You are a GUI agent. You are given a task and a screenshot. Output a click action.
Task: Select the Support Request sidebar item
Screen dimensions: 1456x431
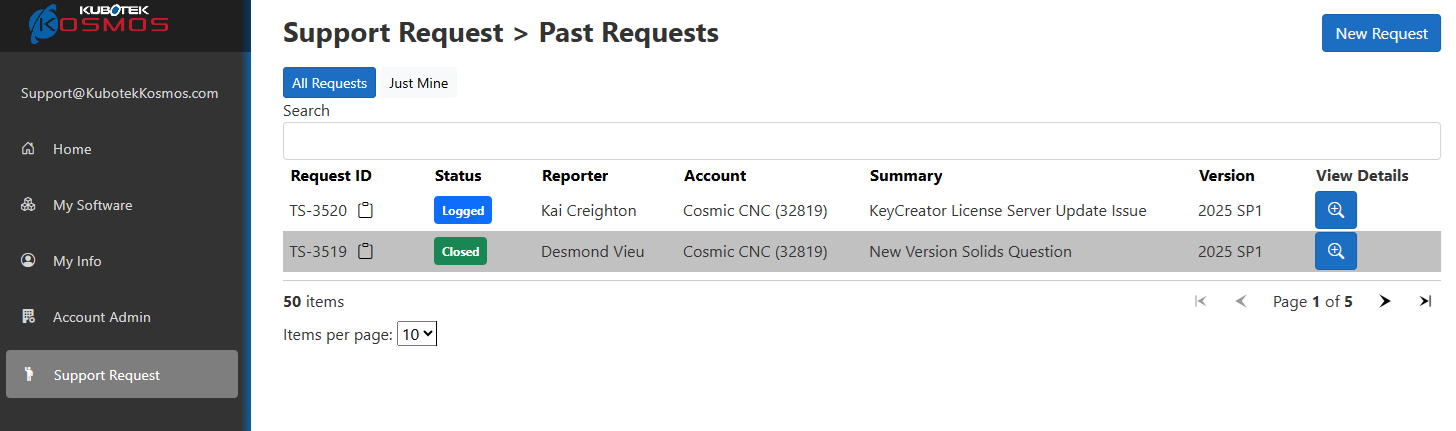coord(106,375)
